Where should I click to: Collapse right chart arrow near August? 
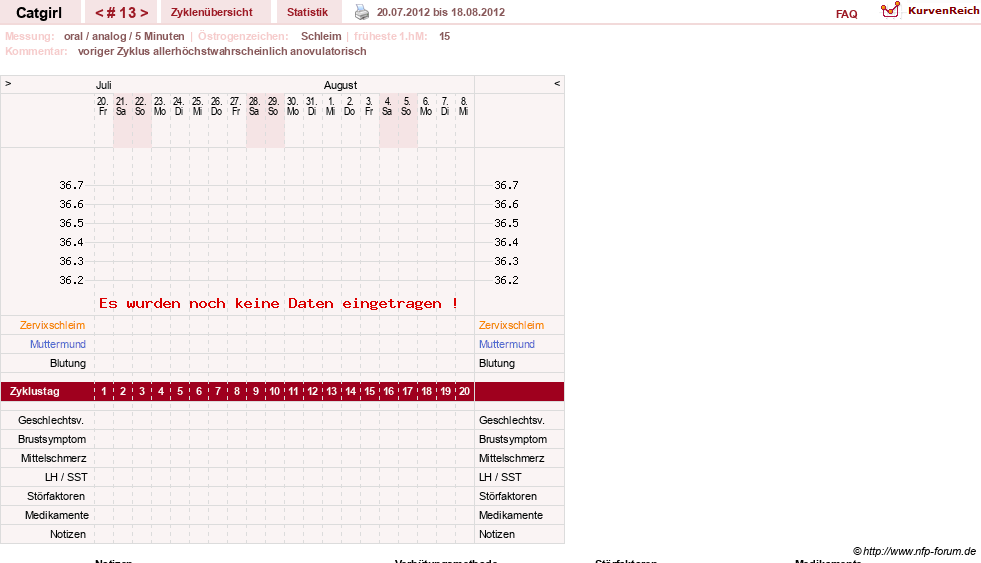557,84
